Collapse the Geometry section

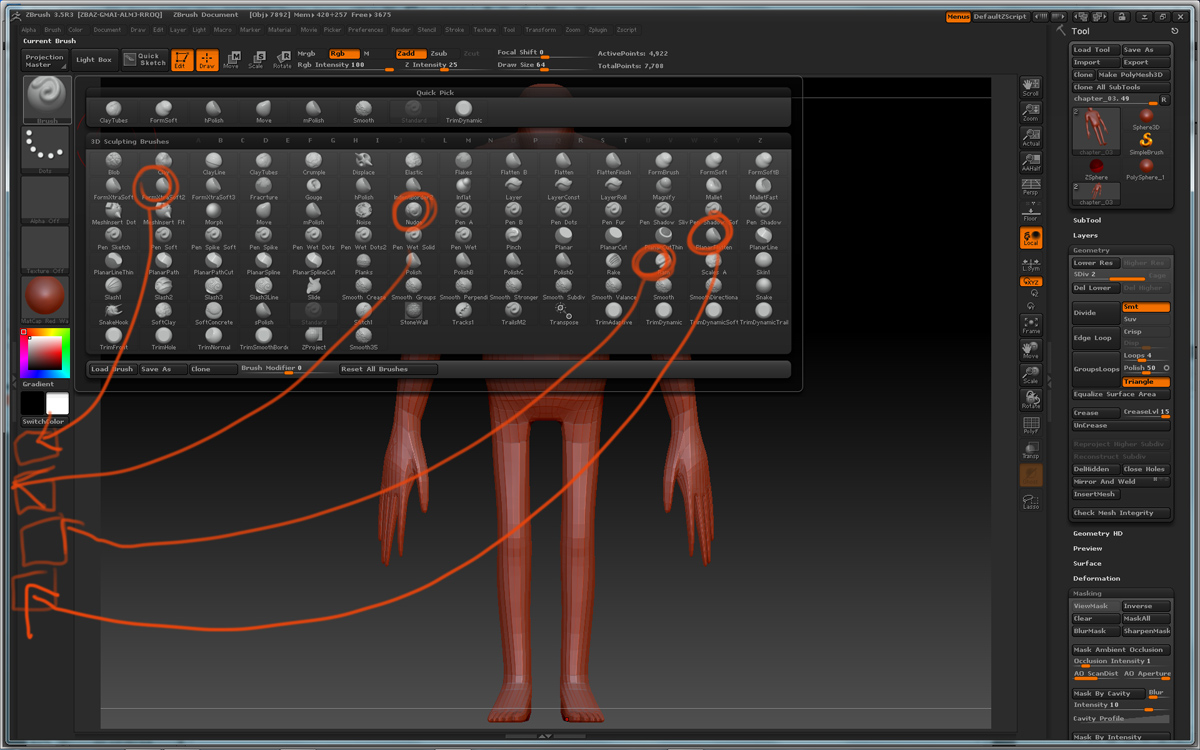1091,250
